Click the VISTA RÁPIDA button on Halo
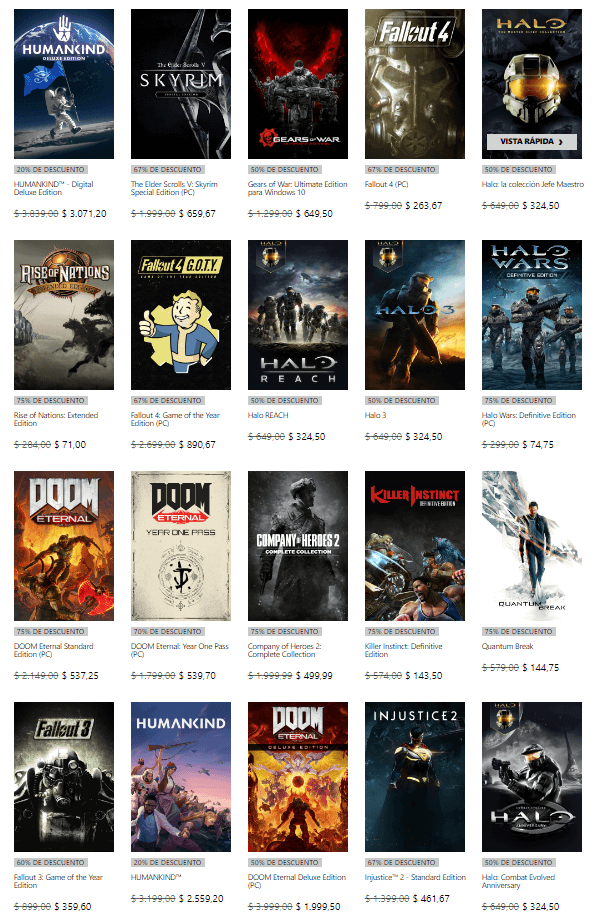The image size is (609, 923). tap(531, 142)
